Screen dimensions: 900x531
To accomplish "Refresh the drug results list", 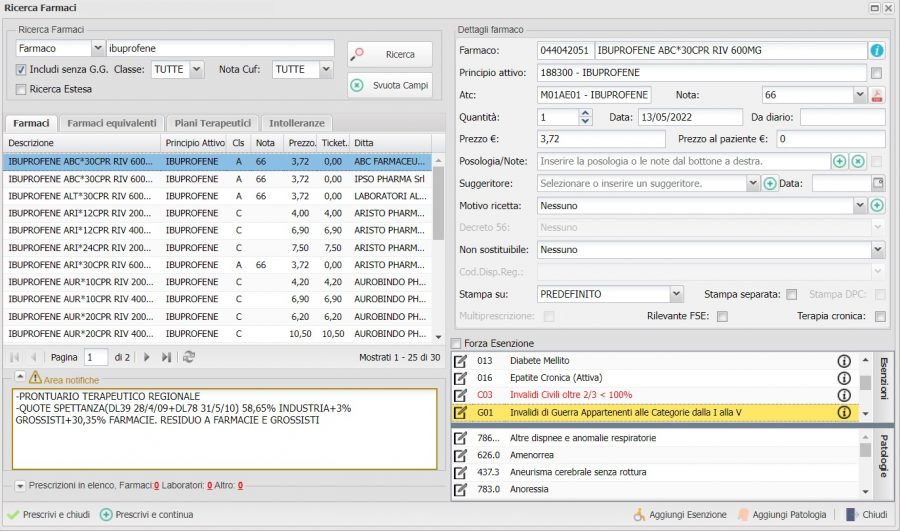I will click(x=188, y=357).
